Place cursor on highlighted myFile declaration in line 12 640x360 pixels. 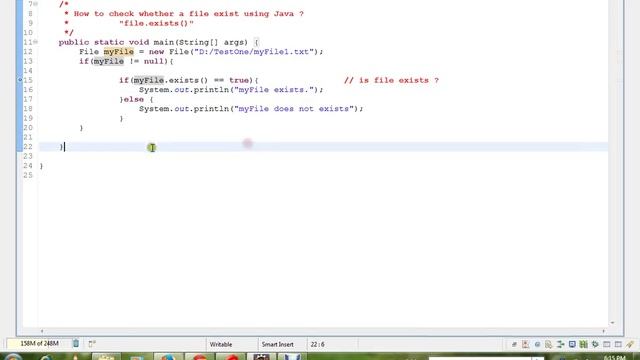click(118, 52)
